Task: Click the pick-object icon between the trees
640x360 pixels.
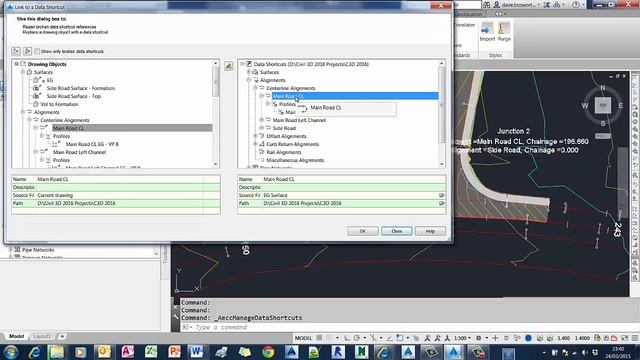Action: click(229, 66)
